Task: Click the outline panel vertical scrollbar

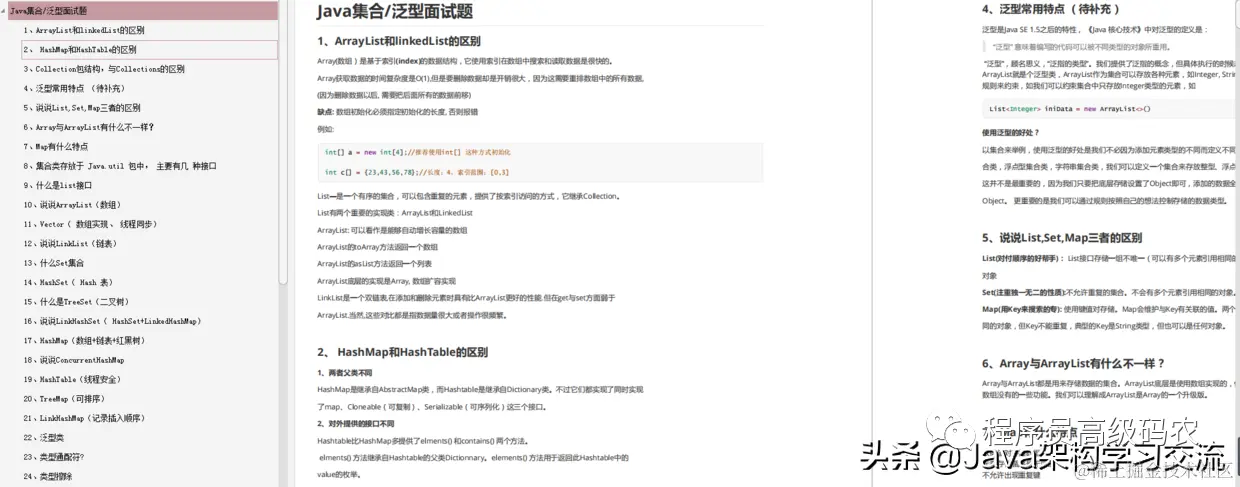Action: 283,140
